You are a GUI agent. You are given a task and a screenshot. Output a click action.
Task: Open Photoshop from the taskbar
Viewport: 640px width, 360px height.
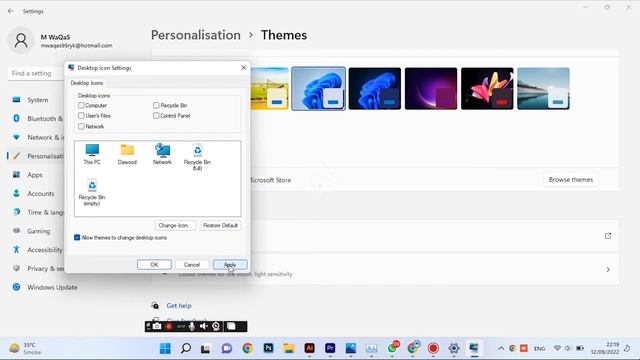coord(268,348)
